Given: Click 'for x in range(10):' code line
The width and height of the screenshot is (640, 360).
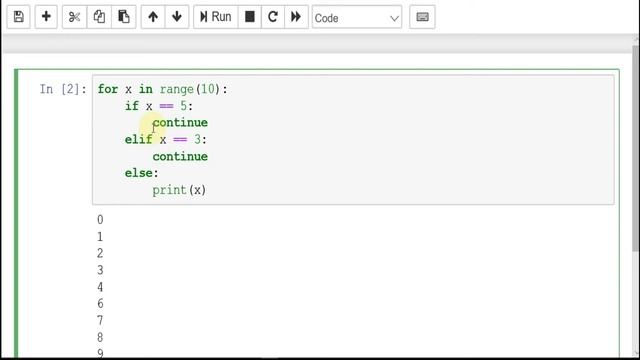Looking at the screenshot, I should (x=162, y=89).
